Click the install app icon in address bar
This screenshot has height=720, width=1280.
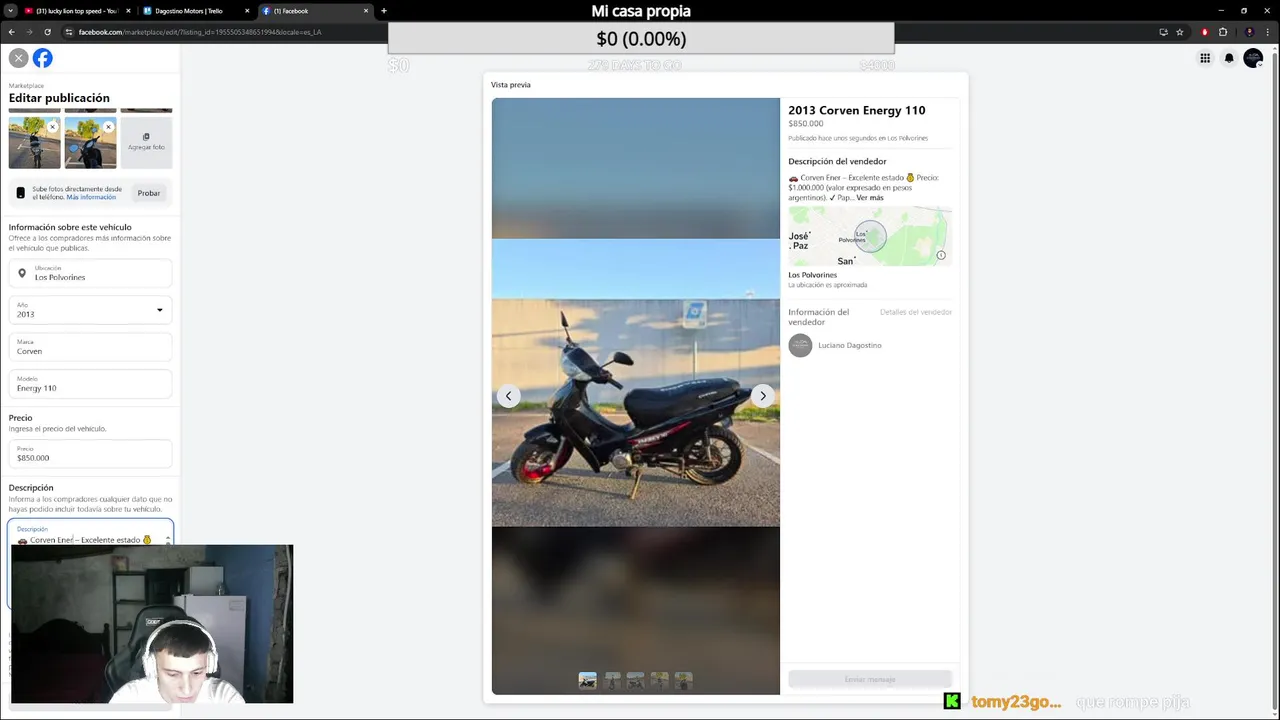[1162, 32]
